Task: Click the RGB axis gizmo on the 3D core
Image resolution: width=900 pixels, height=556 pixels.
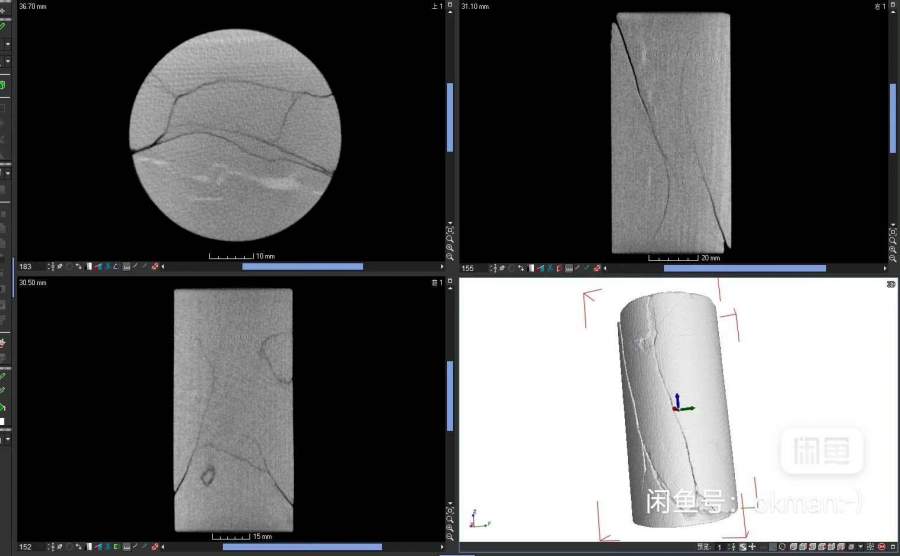Action: pyautogui.click(x=679, y=404)
